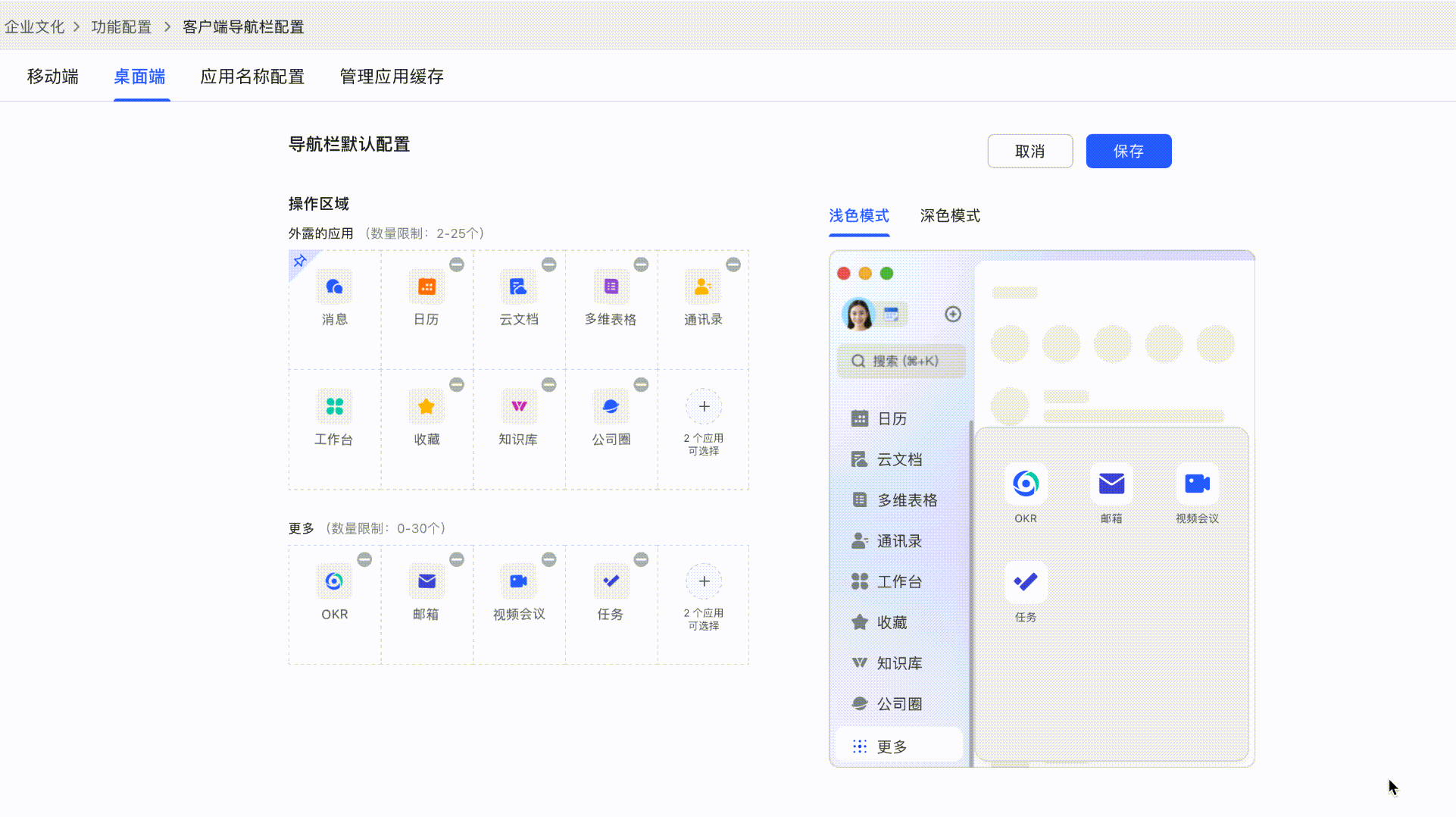
Task: Click the OKR icon in the preview popup
Action: coord(1026,484)
